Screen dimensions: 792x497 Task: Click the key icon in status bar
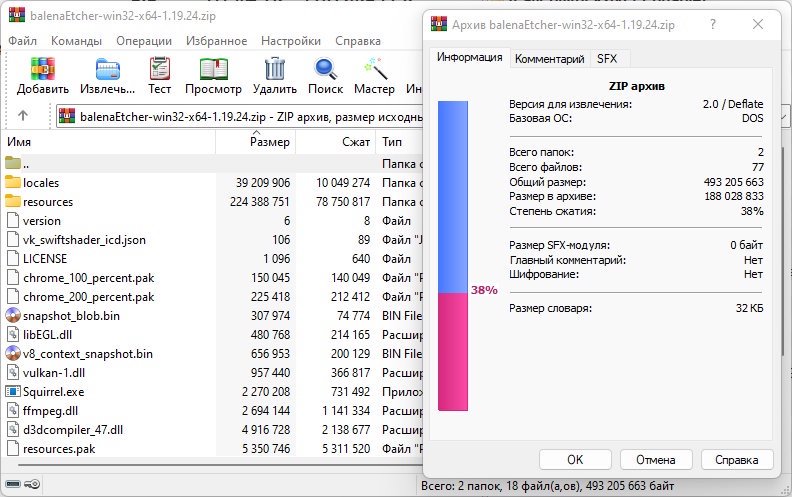[32, 484]
